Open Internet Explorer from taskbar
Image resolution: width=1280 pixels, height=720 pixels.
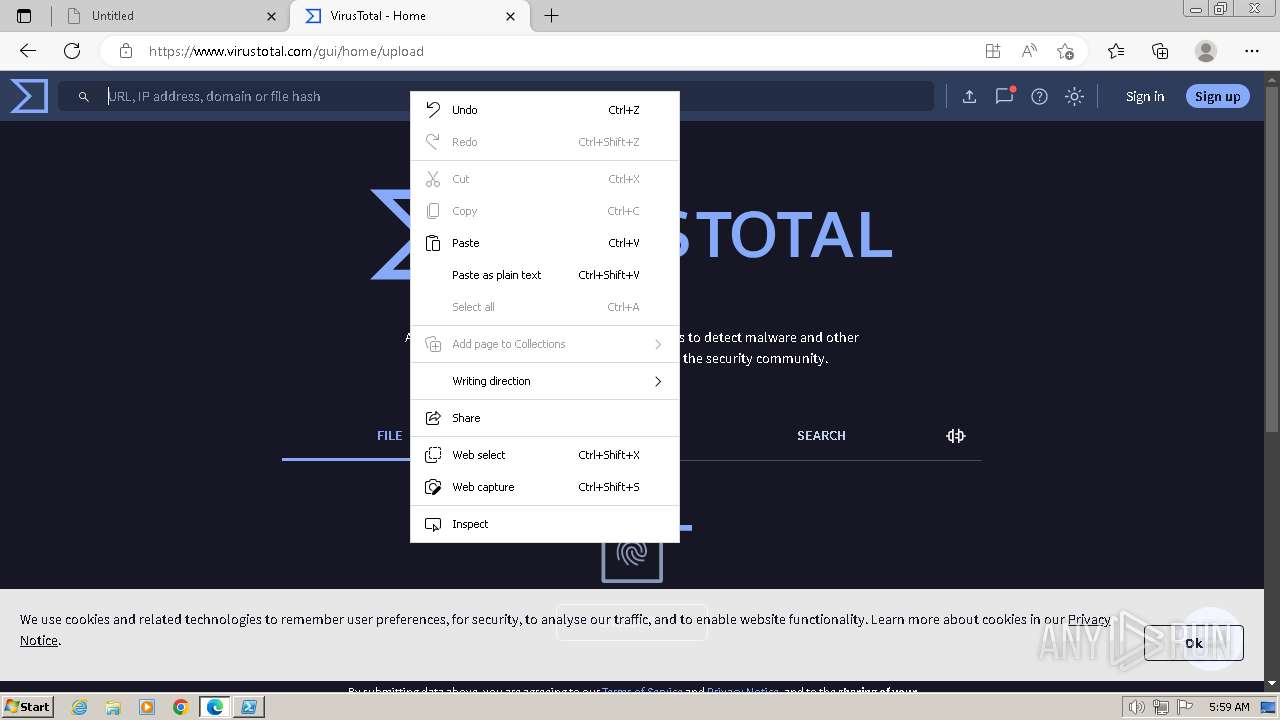79,707
